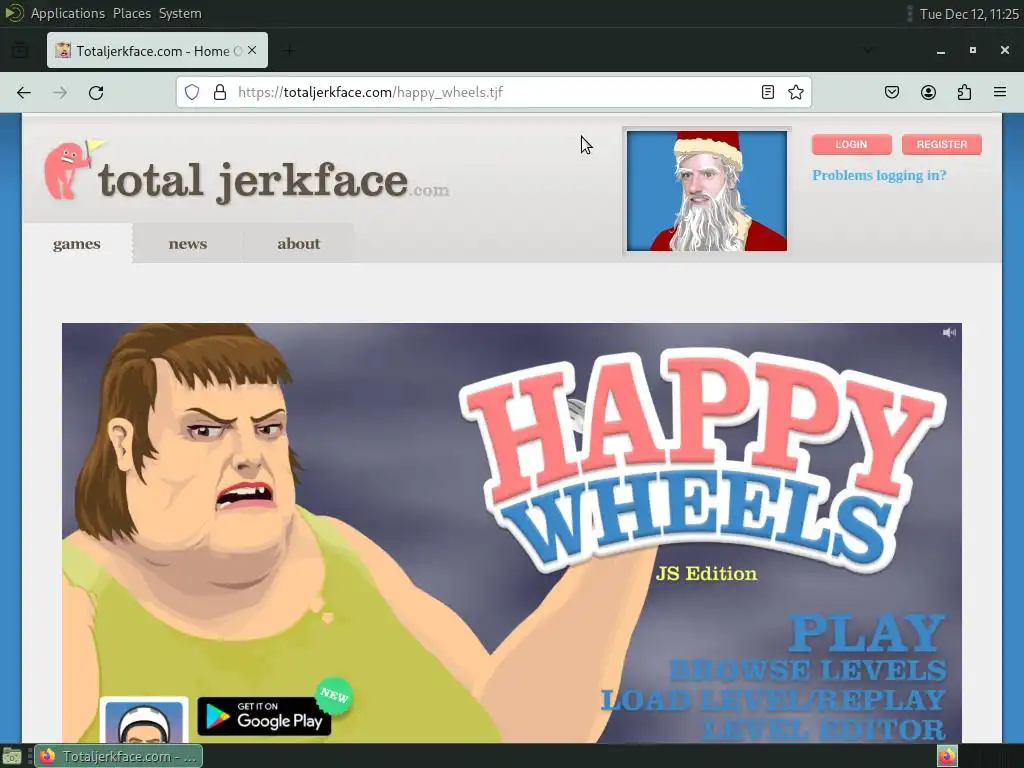Select the Totaljerkface.com browser tab
Viewport: 1024px width, 768px height.
(157, 50)
